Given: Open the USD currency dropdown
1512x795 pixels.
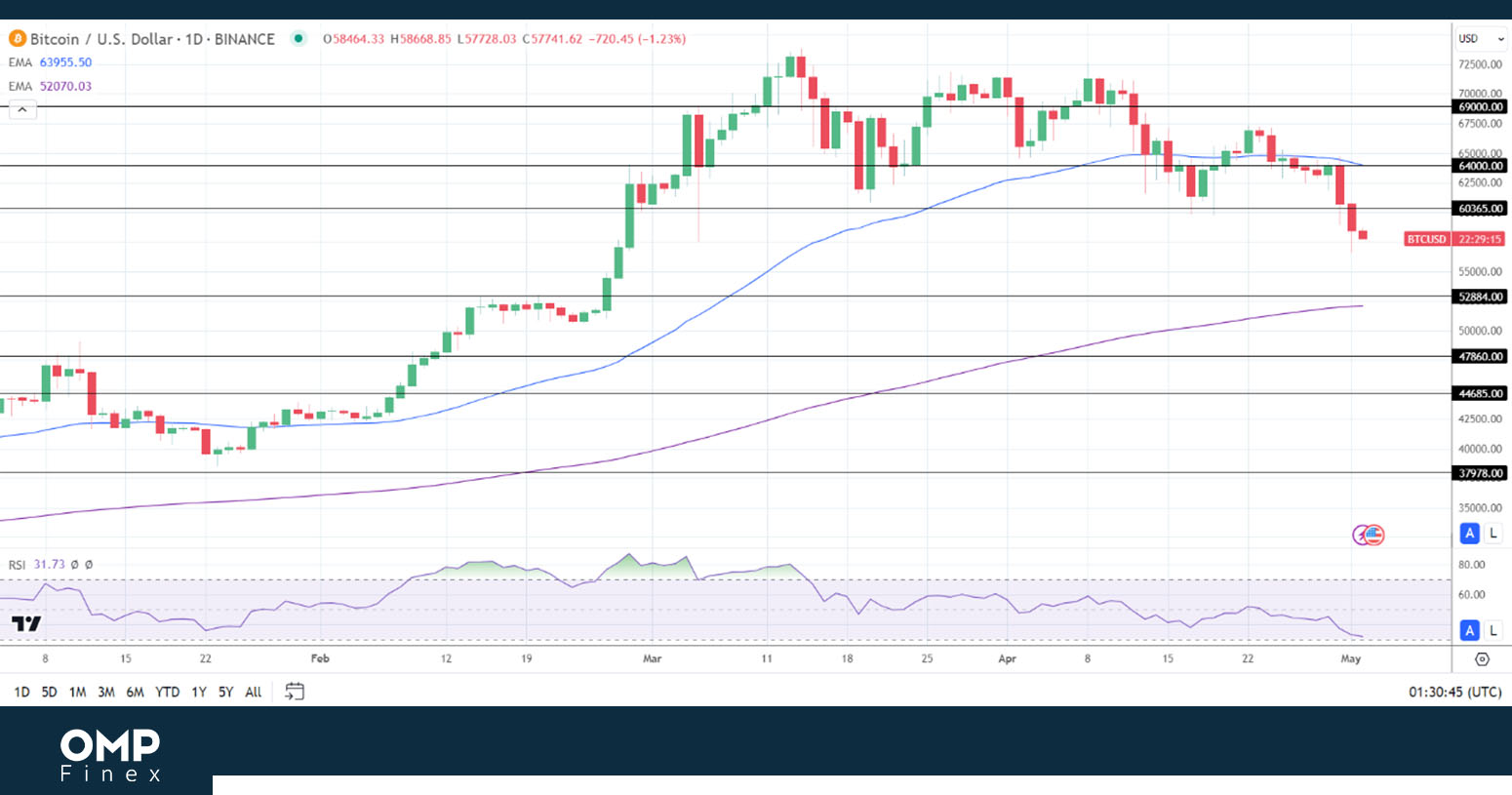Looking at the screenshot, I should [1482, 39].
